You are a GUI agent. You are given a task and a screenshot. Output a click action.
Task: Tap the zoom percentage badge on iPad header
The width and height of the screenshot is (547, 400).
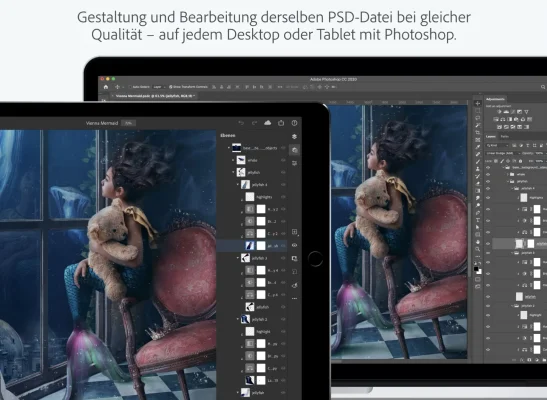[x=128, y=123]
